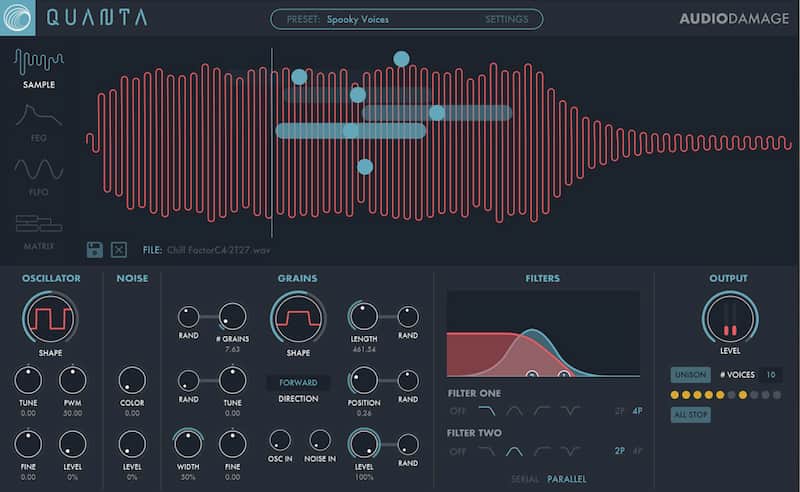This screenshot has width=800, height=492.
Task: Click the Noise Level knob
Action: click(x=132, y=444)
